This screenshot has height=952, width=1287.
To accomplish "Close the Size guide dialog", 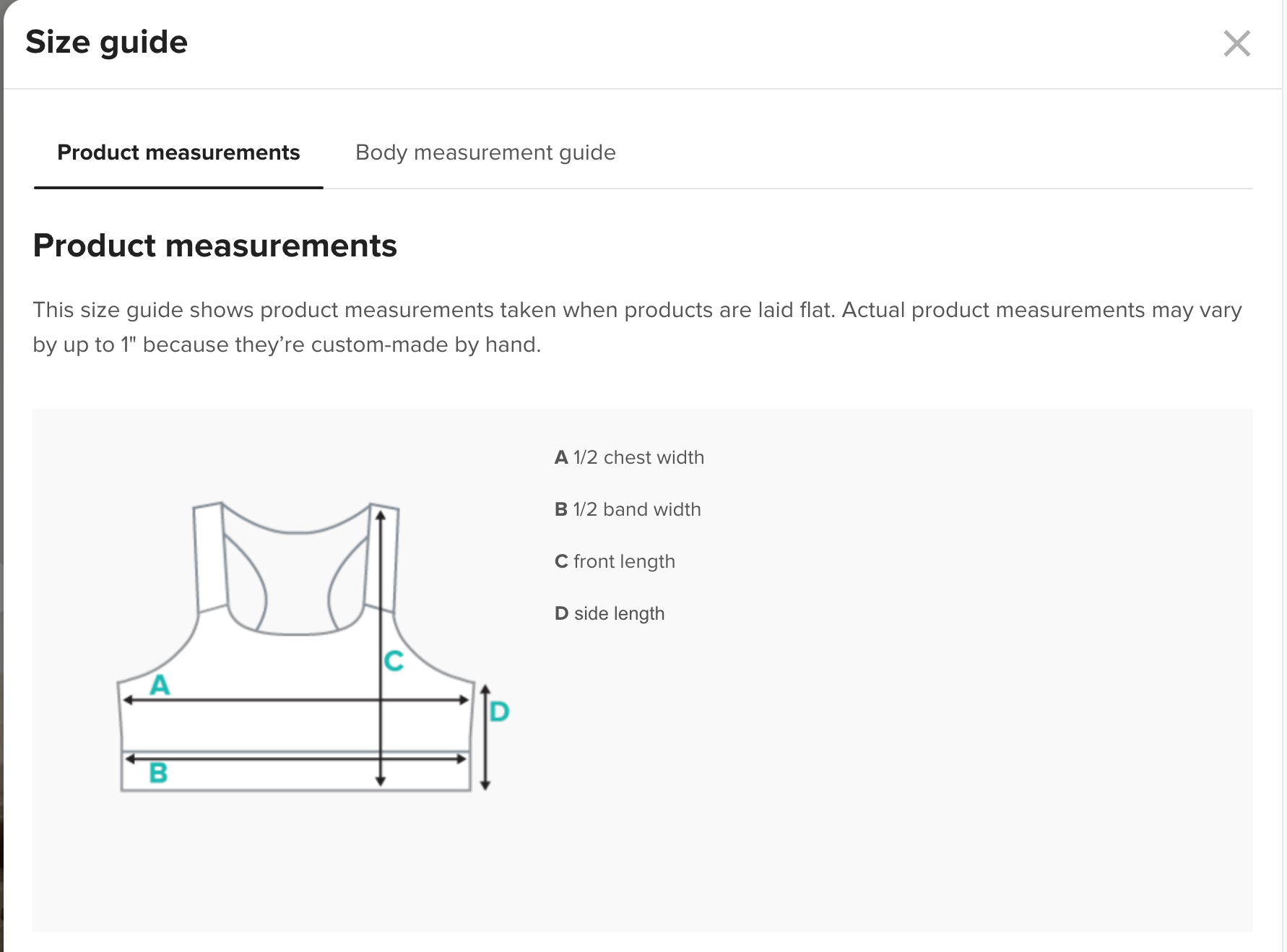I will [1236, 43].
